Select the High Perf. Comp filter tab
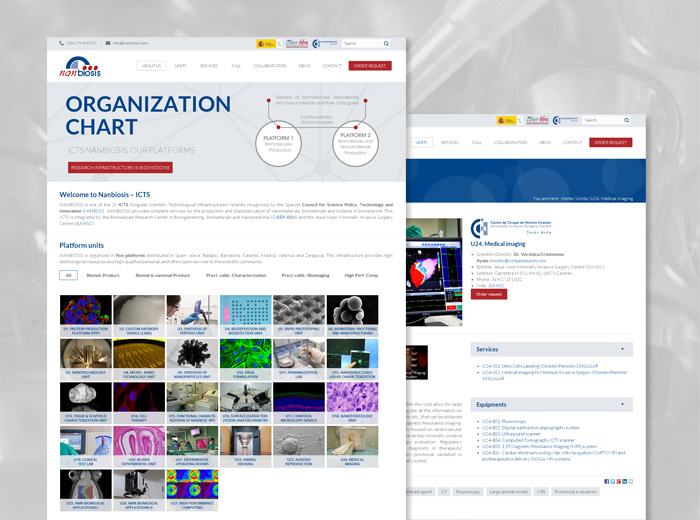The image size is (700, 520). point(361,275)
